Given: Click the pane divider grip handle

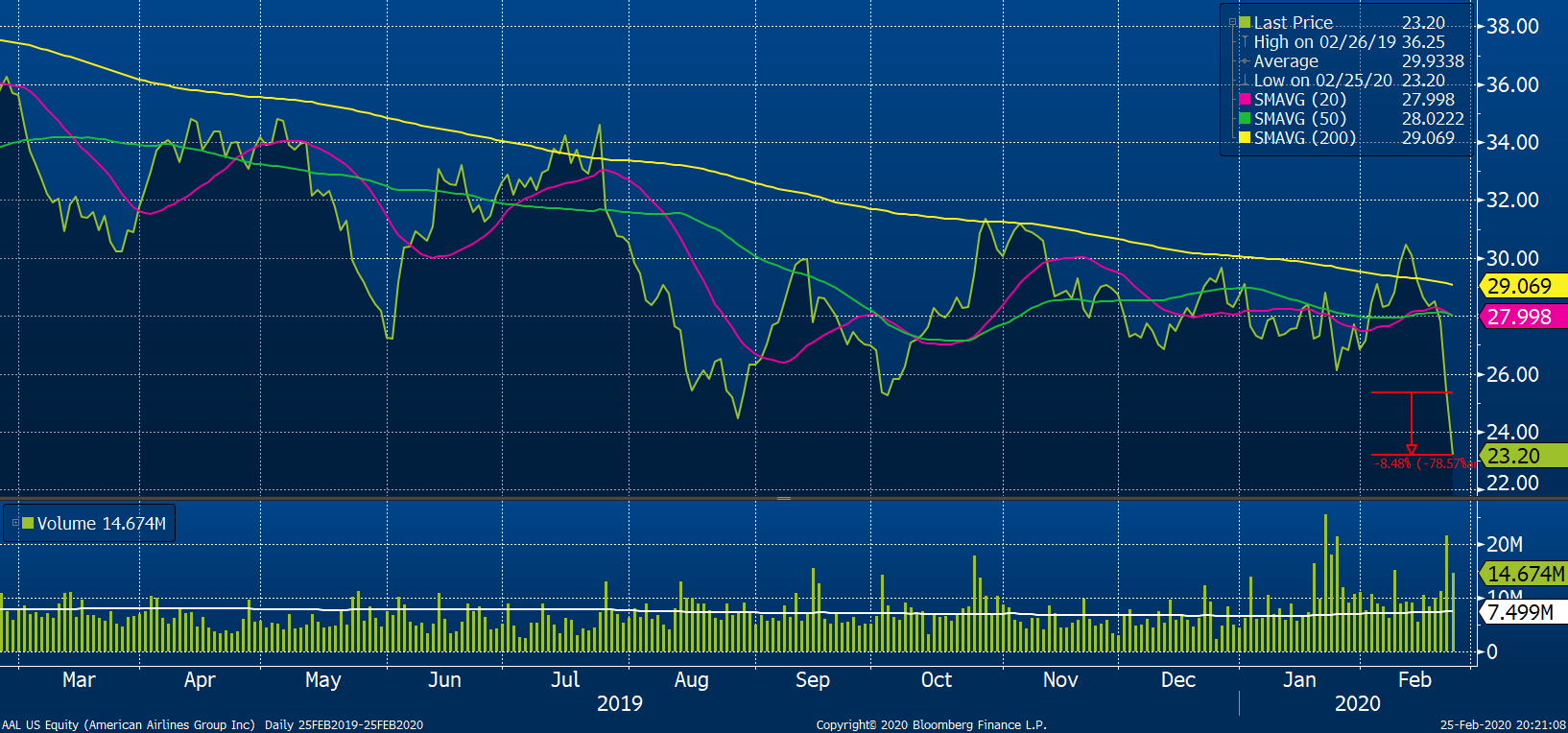Looking at the screenshot, I should 784,498.
